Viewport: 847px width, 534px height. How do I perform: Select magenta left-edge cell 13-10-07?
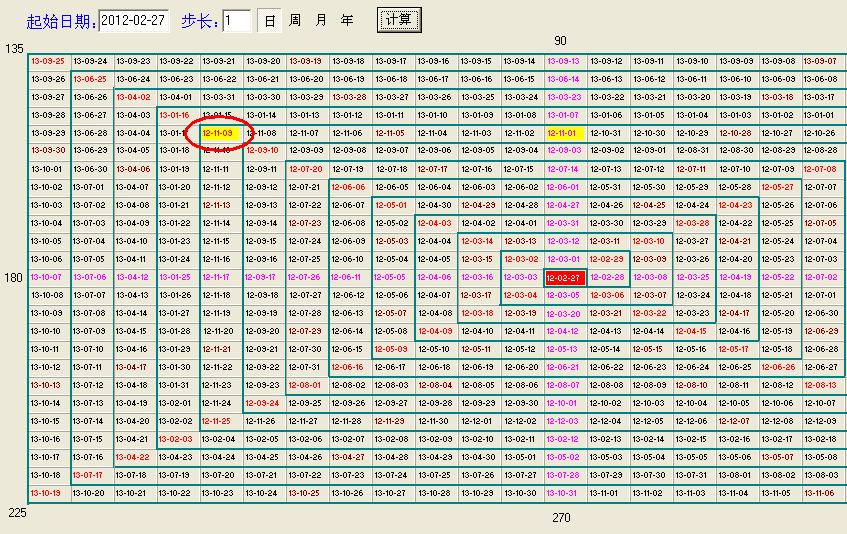[47, 277]
